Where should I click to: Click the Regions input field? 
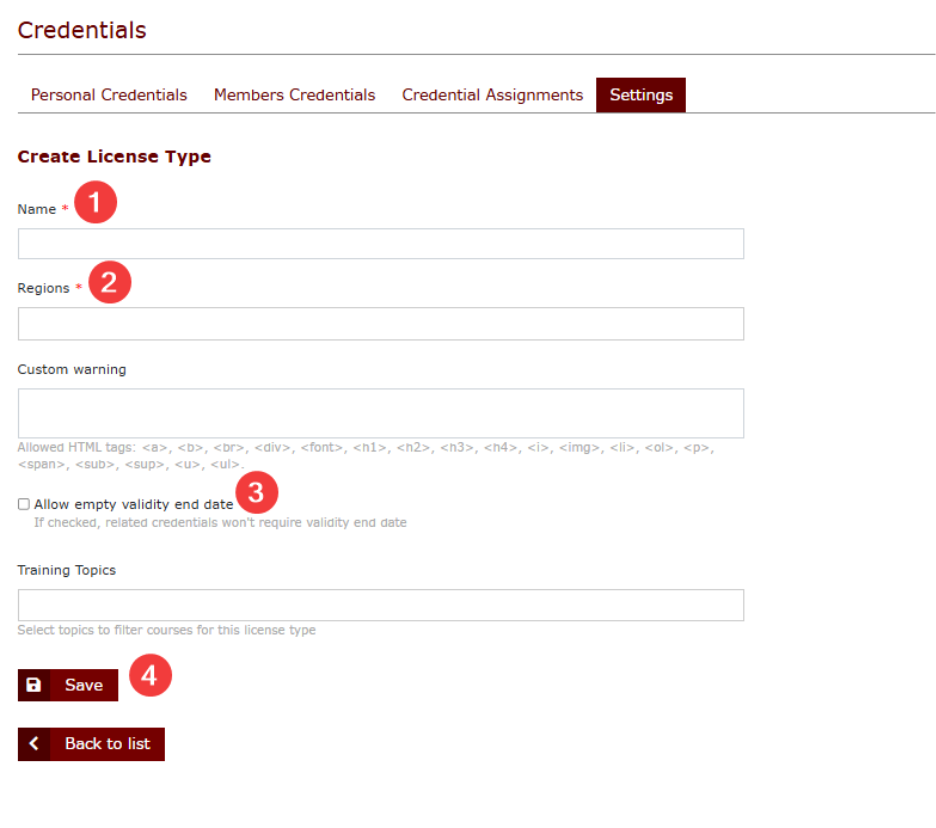tap(380, 324)
